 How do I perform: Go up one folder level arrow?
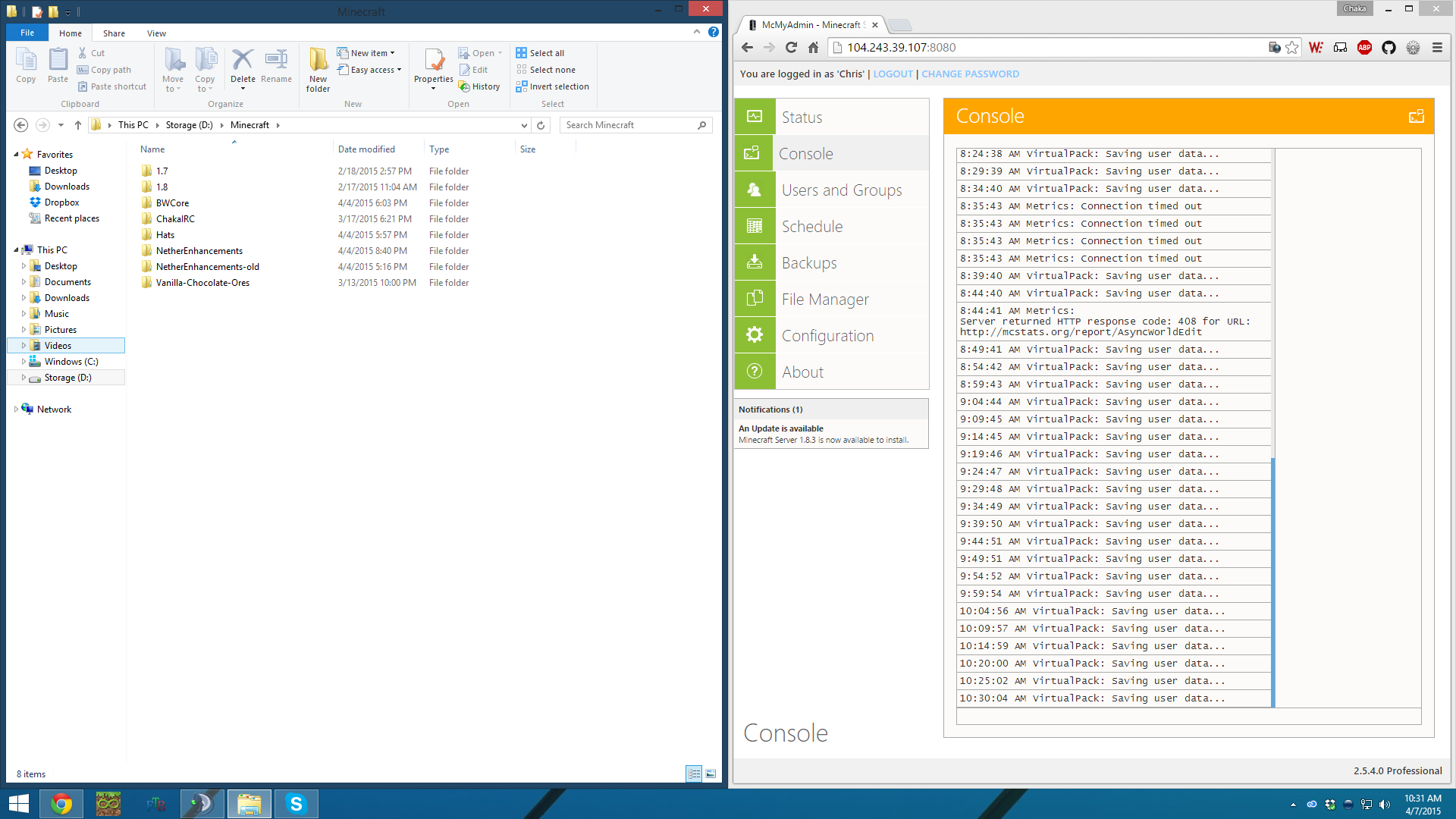[x=78, y=125]
